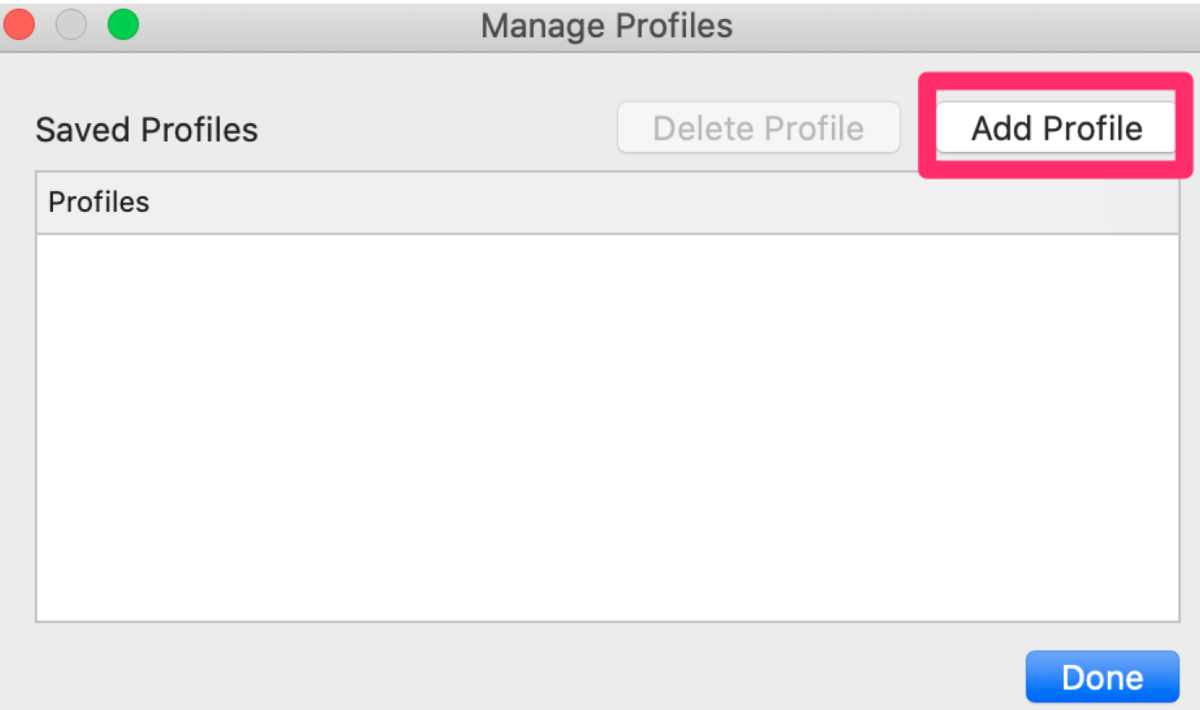Image resolution: width=1200 pixels, height=710 pixels.
Task: Click the Add Profile button
Action: [x=1056, y=128]
